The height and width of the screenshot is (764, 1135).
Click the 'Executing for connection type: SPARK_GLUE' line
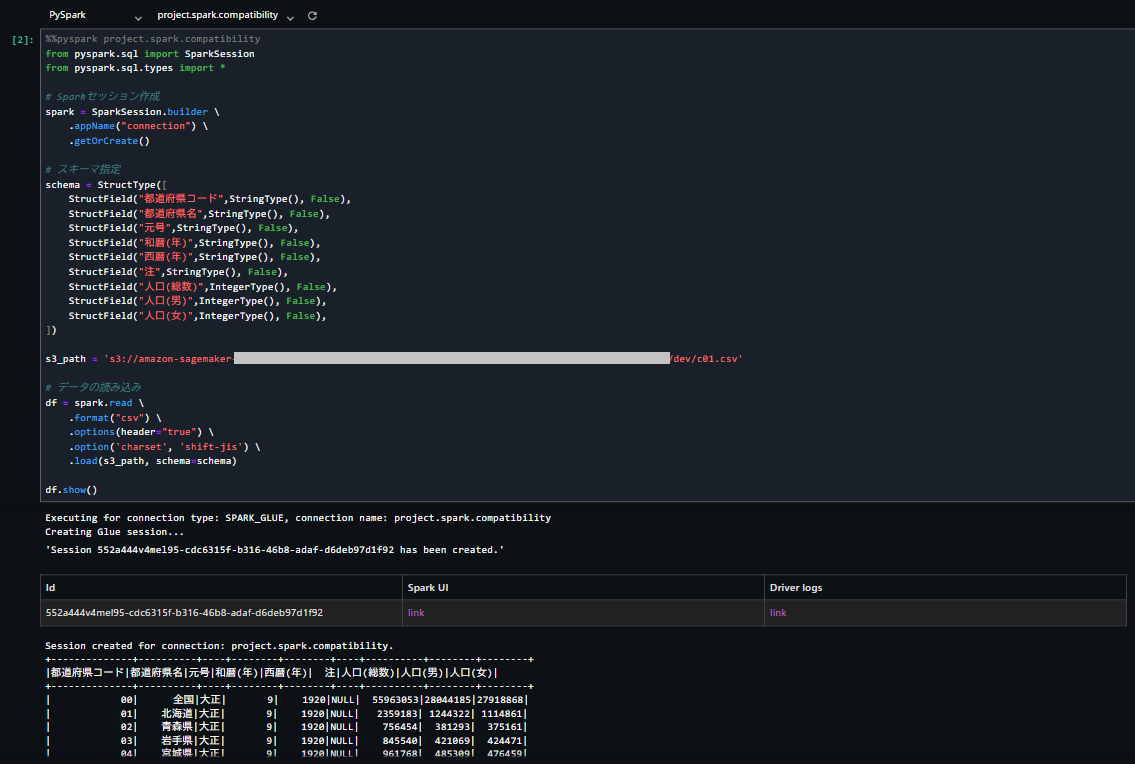coord(298,518)
